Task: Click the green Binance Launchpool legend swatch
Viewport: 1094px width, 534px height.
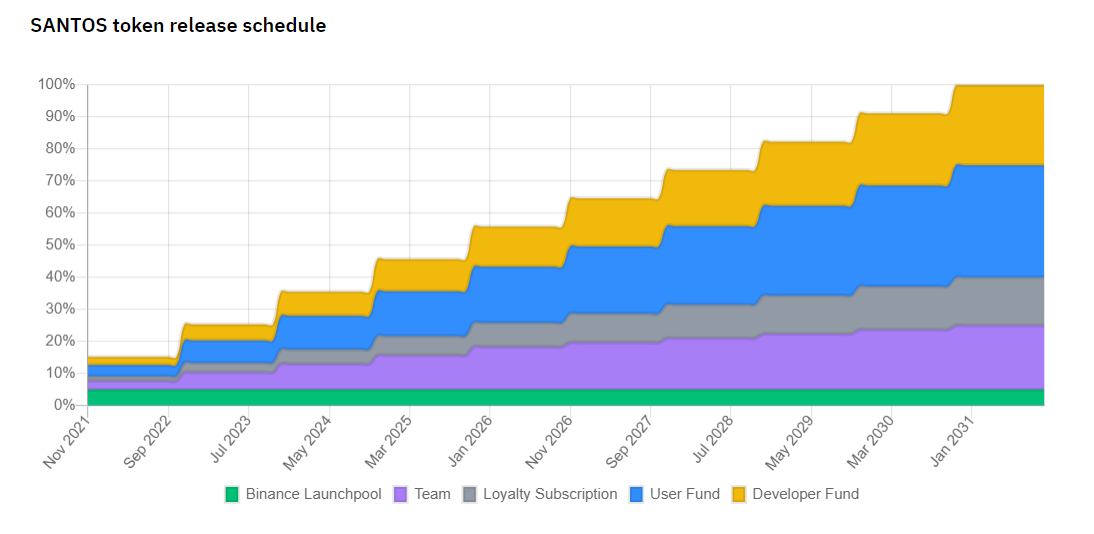Action: coord(232,494)
